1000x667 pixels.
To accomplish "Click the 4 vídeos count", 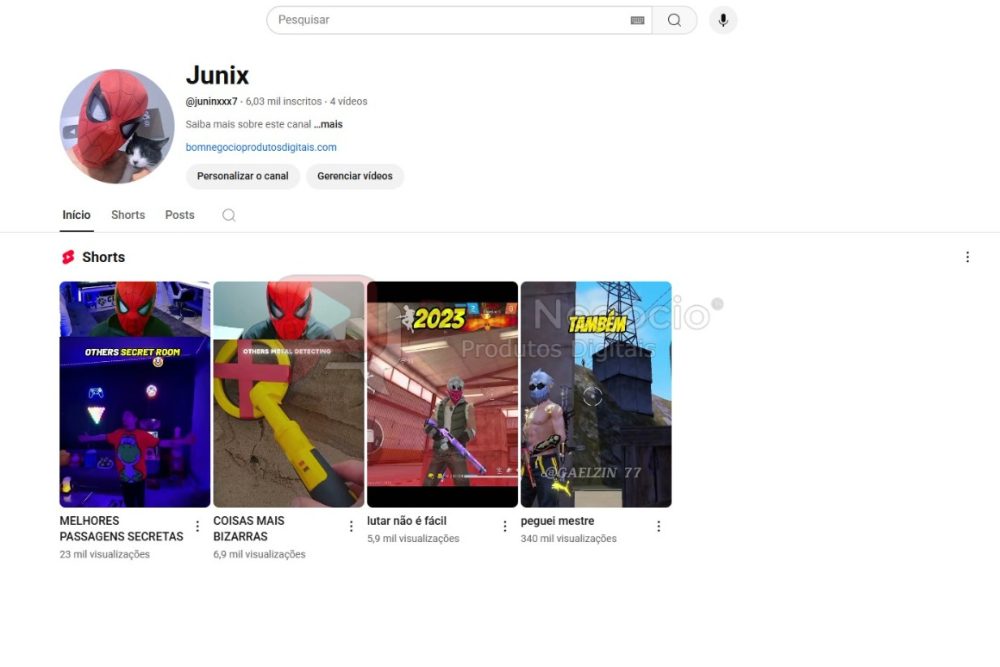I will tap(348, 101).
